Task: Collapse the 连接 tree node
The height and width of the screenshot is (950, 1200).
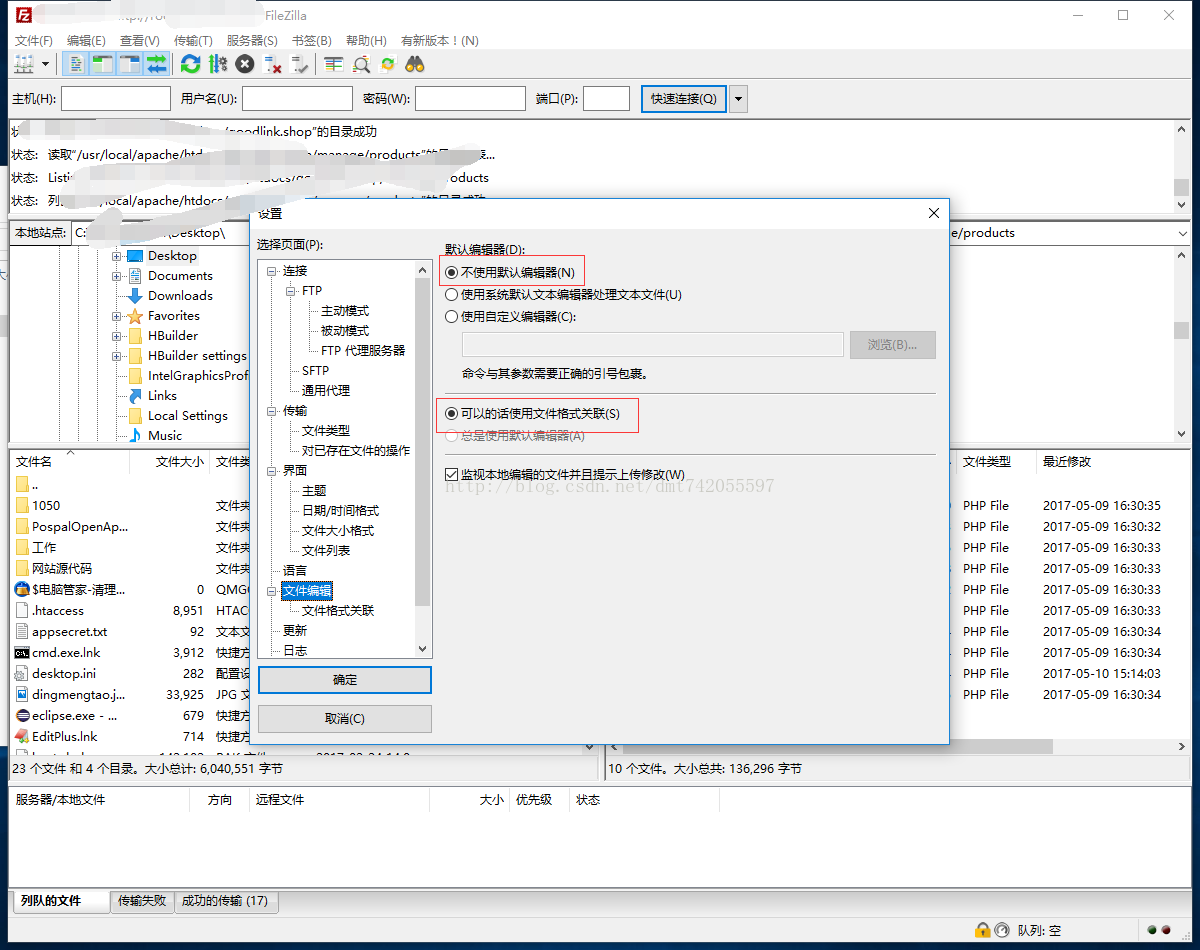Action: [x=272, y=271]
